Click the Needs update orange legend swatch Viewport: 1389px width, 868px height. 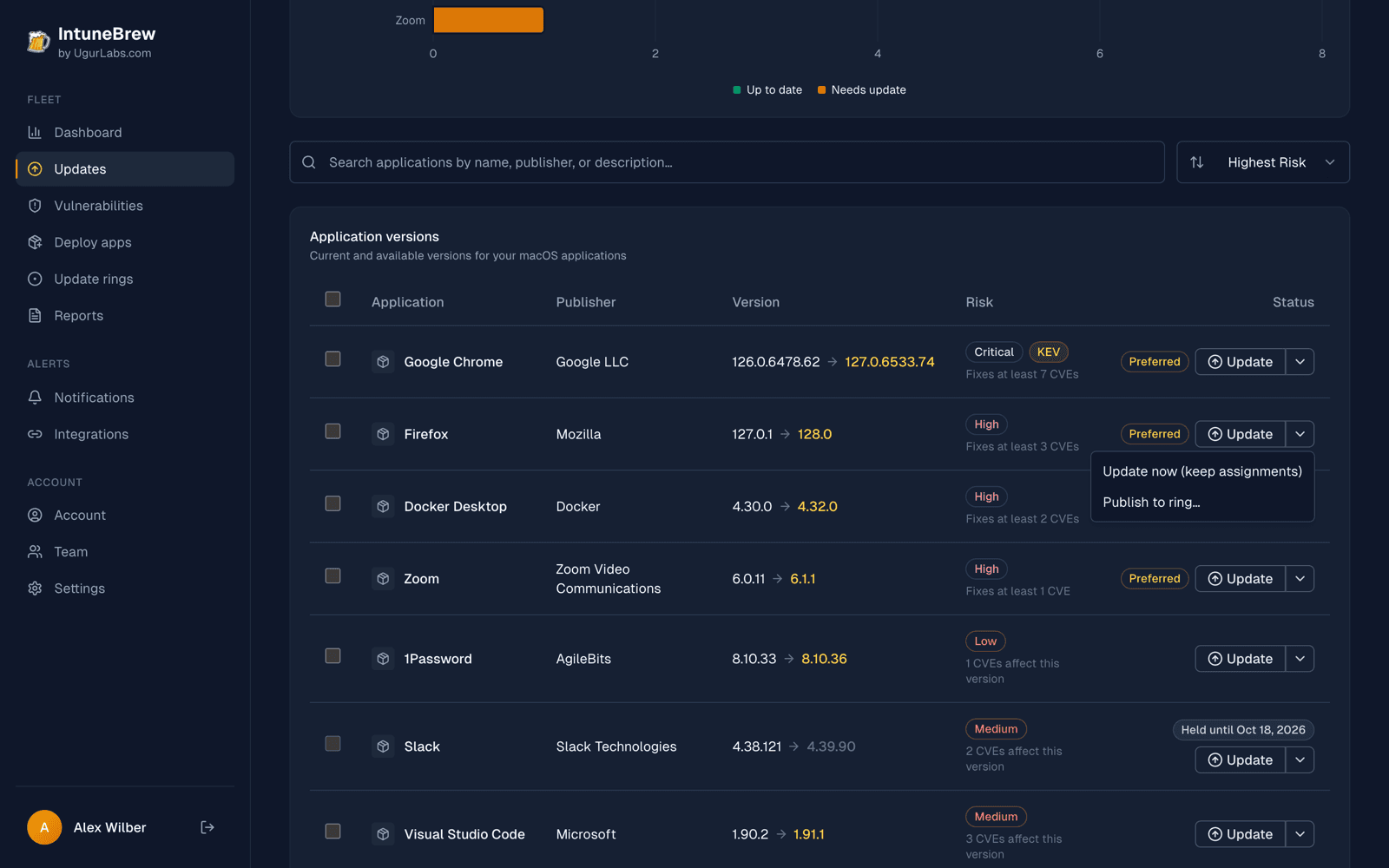tap(821, 90)
